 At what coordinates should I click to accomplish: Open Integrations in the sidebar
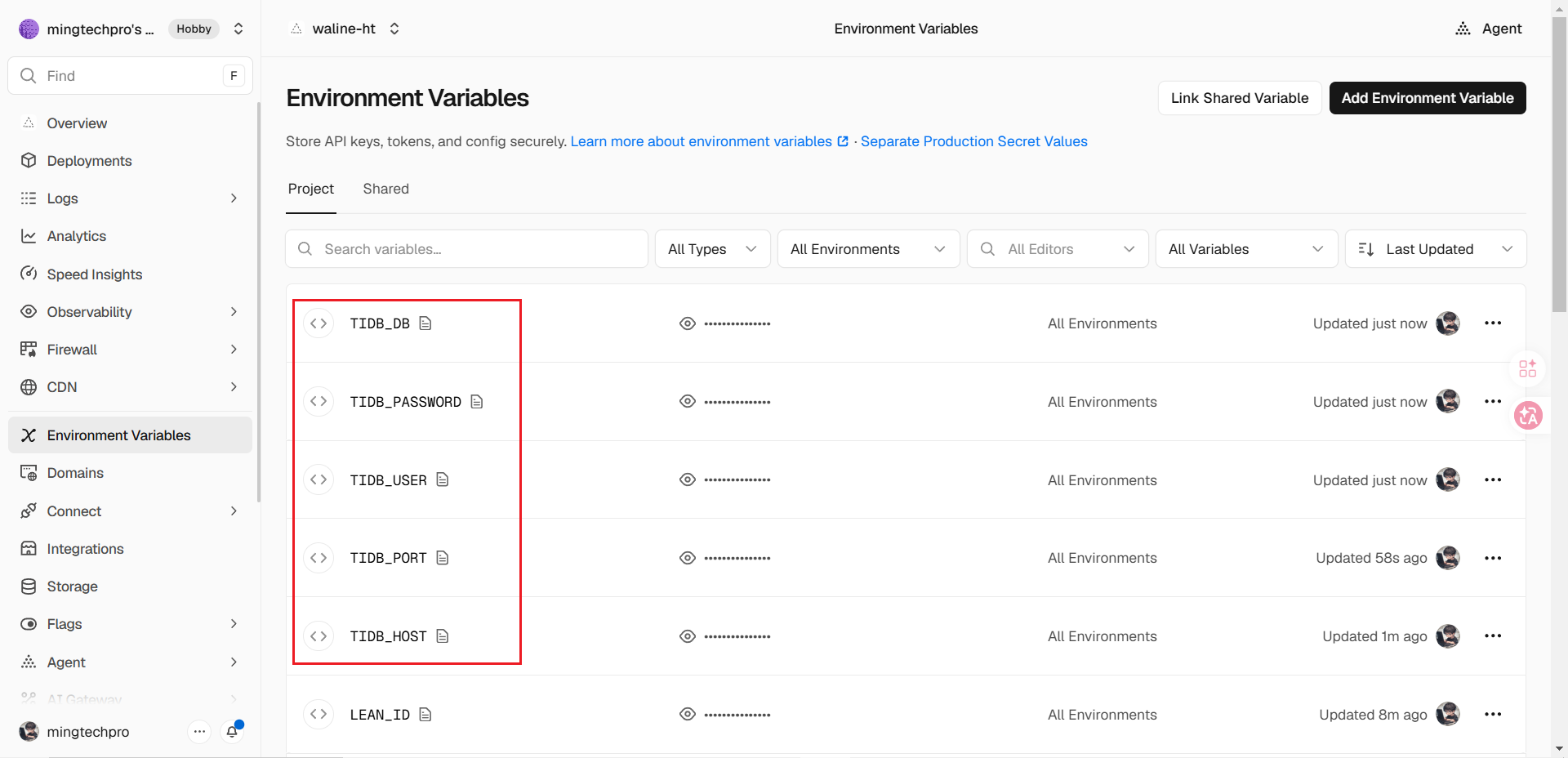(x=131, y=549)
